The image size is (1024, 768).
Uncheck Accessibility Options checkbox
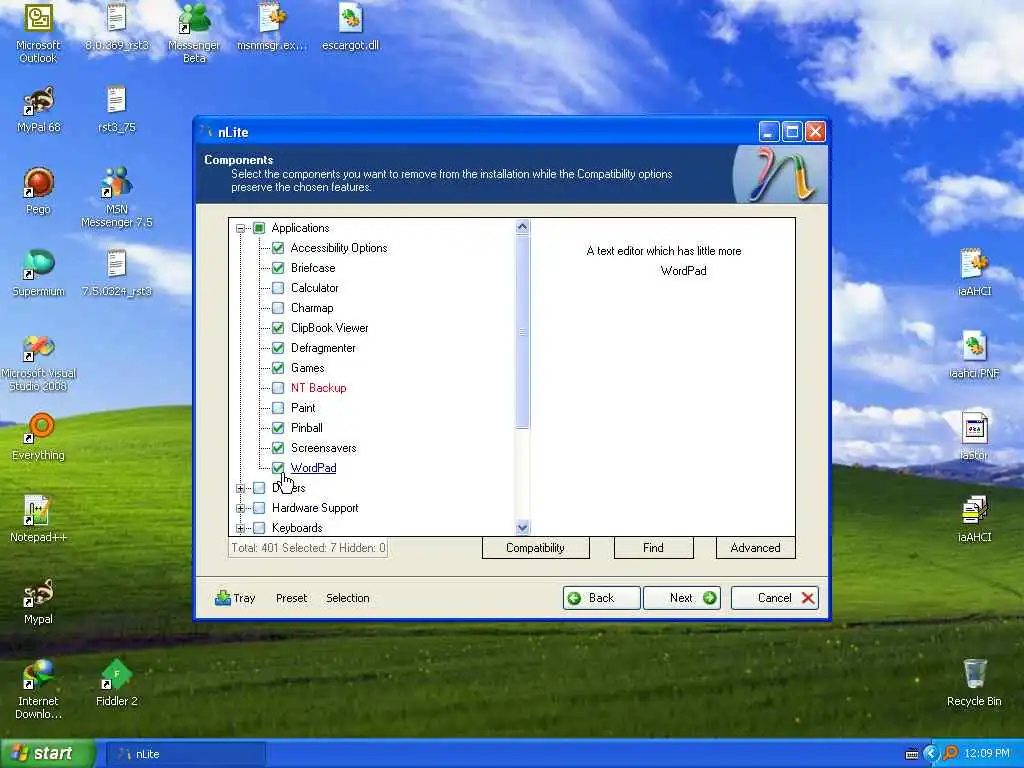pyautogui.click(x=278, y=248)
